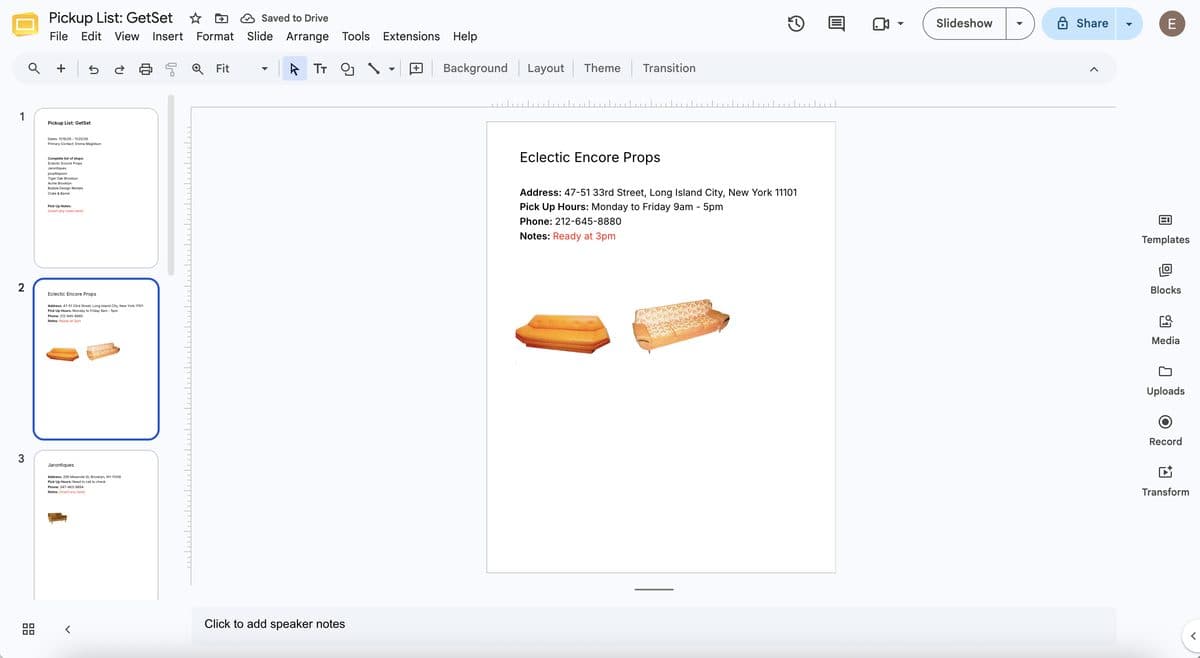The width and height of the screenshot is (1200, 658).
Task: Open the Extensions menu
Action: tap(411, 36)
